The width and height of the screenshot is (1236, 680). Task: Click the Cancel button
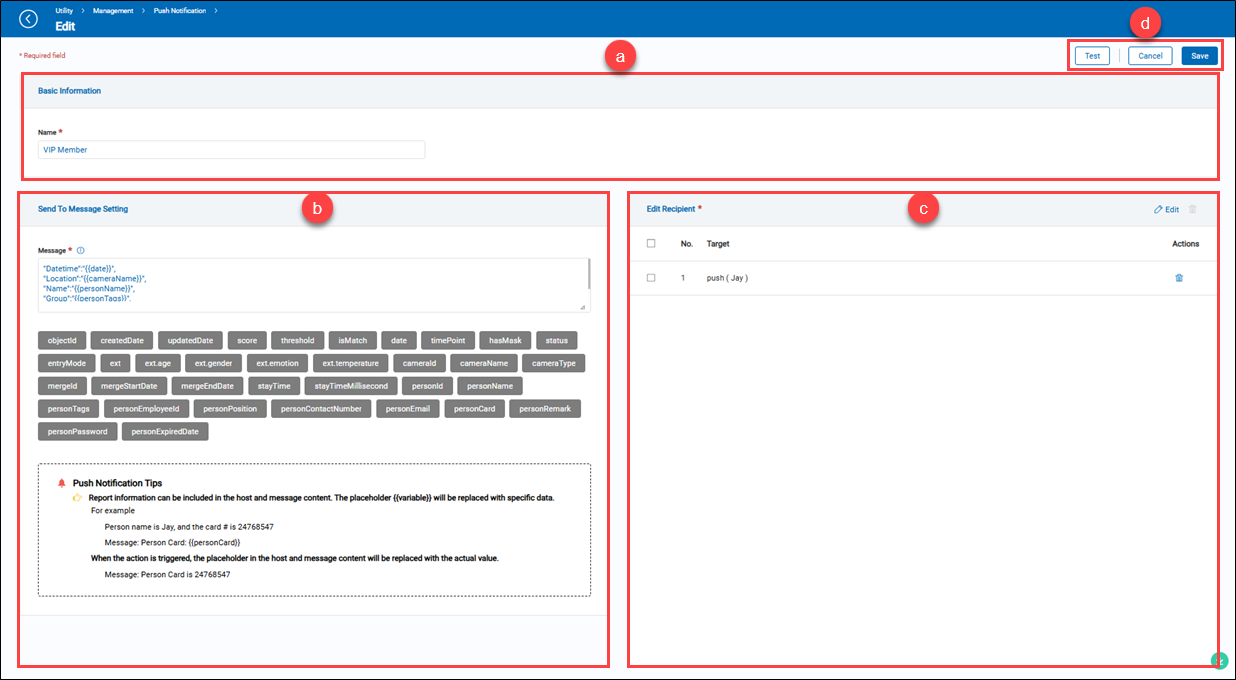1150,56
